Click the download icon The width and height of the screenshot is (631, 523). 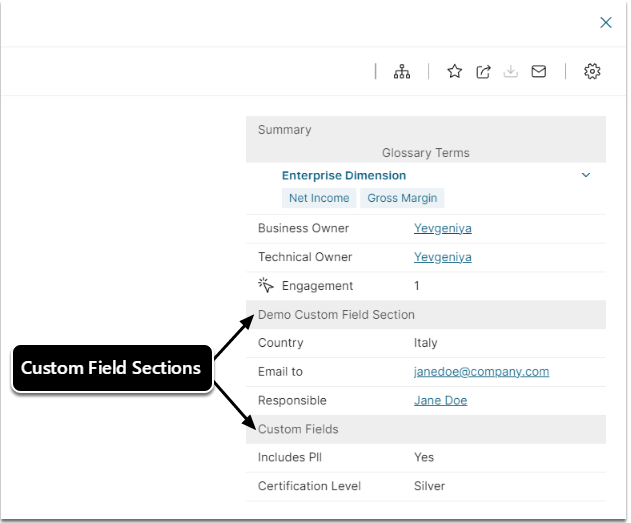pos(511,72)
